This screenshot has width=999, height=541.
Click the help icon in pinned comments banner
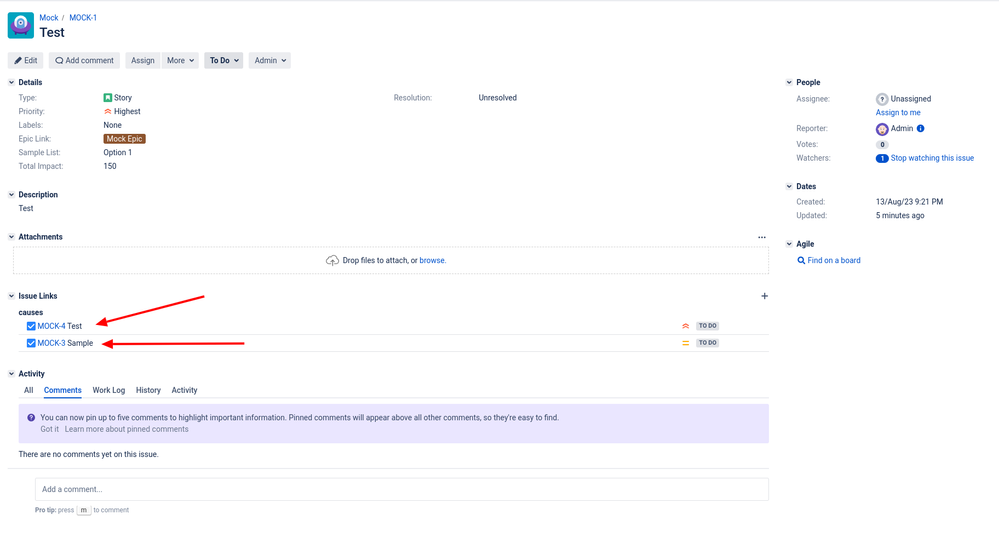point(31,418)
